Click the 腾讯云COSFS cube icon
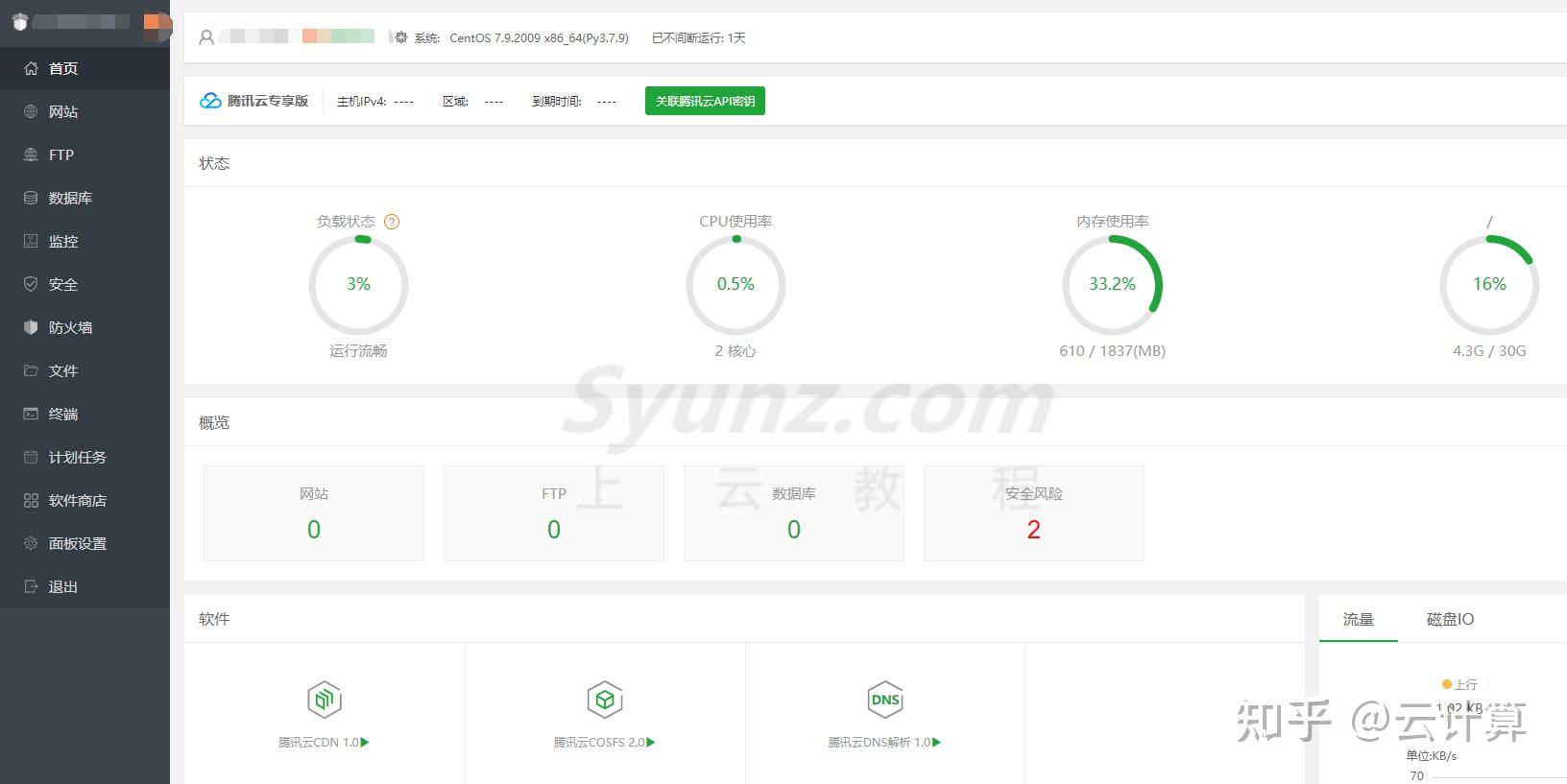The width and height of the screenshot is (1567, 784). pyautogui.click(x=605, y=700)
